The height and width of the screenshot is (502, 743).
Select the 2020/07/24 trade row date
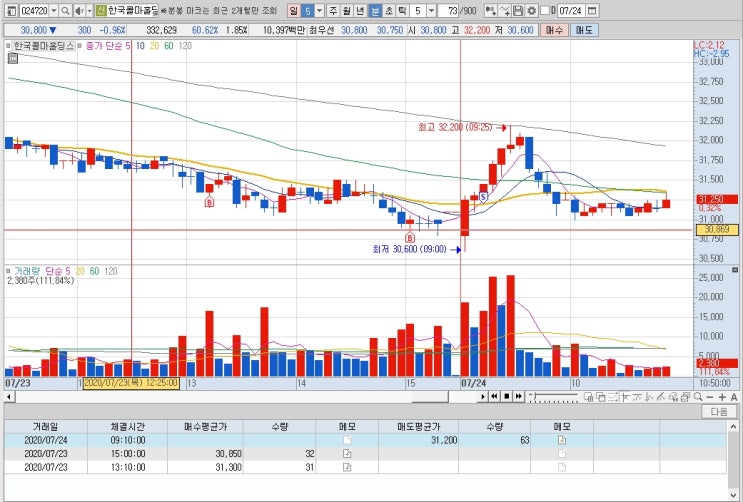45,440
